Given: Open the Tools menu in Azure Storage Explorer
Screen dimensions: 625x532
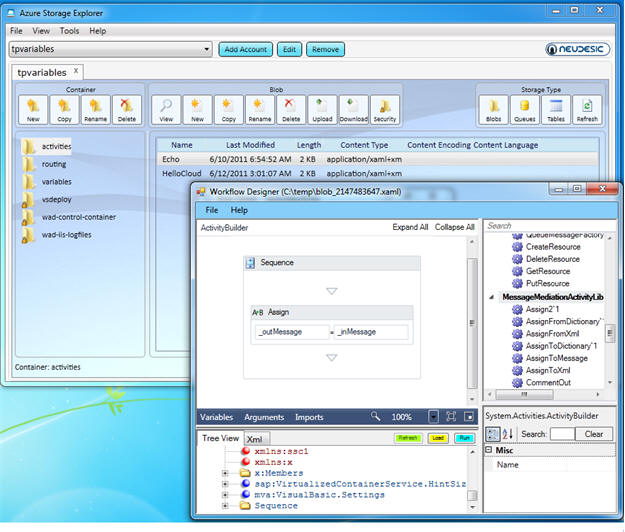Looking at the screenshot, I should pyautogui.click(x=69, y=31).
